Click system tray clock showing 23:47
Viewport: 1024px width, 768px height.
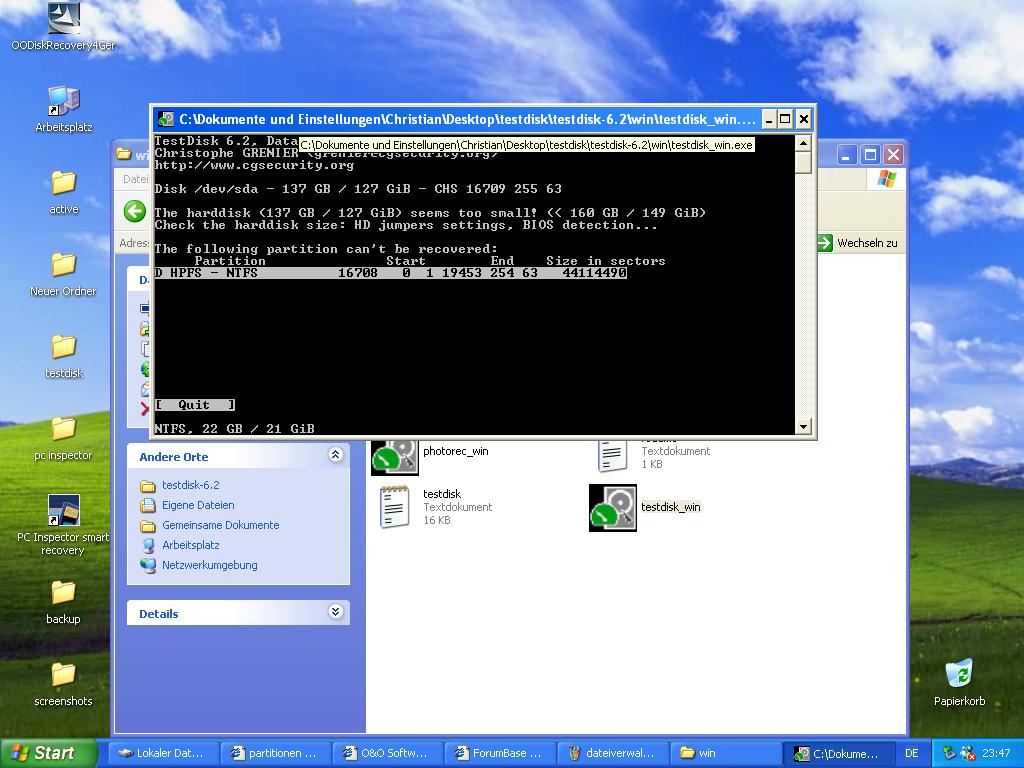click(x=996, y=754)
